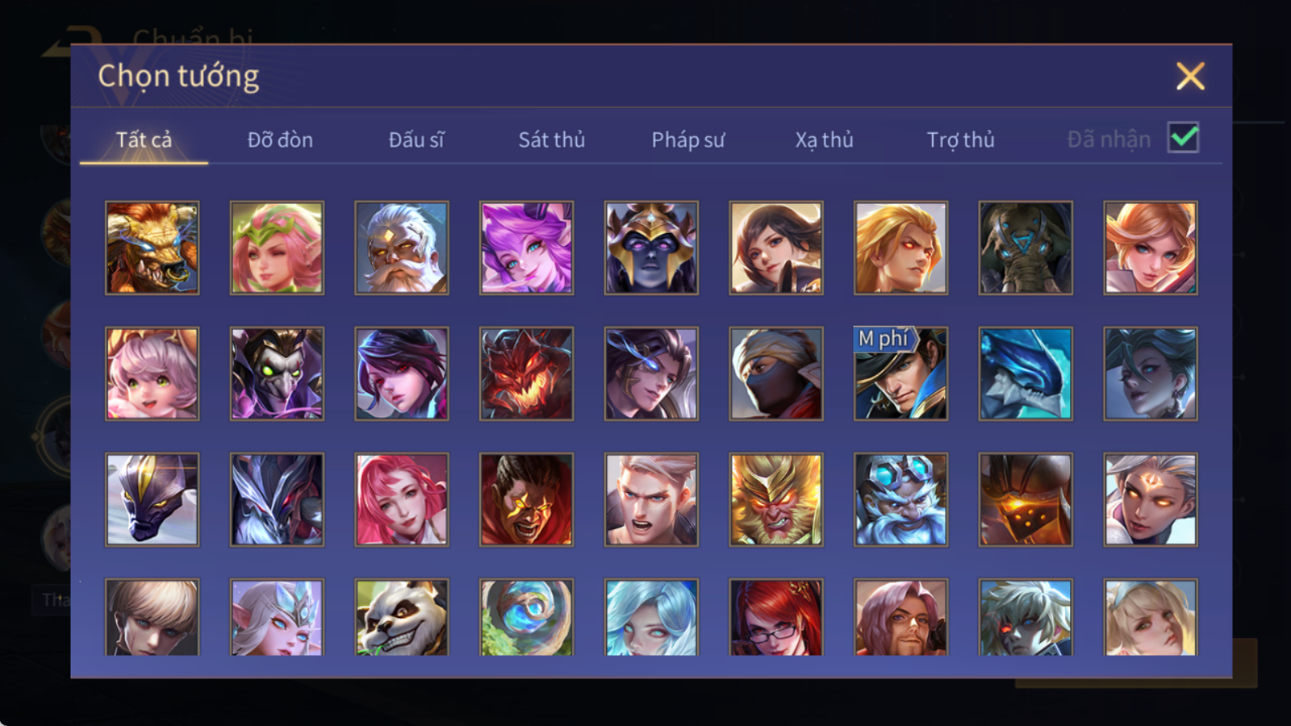Filter by Trợ thủ tab

[x=960, y=140]
